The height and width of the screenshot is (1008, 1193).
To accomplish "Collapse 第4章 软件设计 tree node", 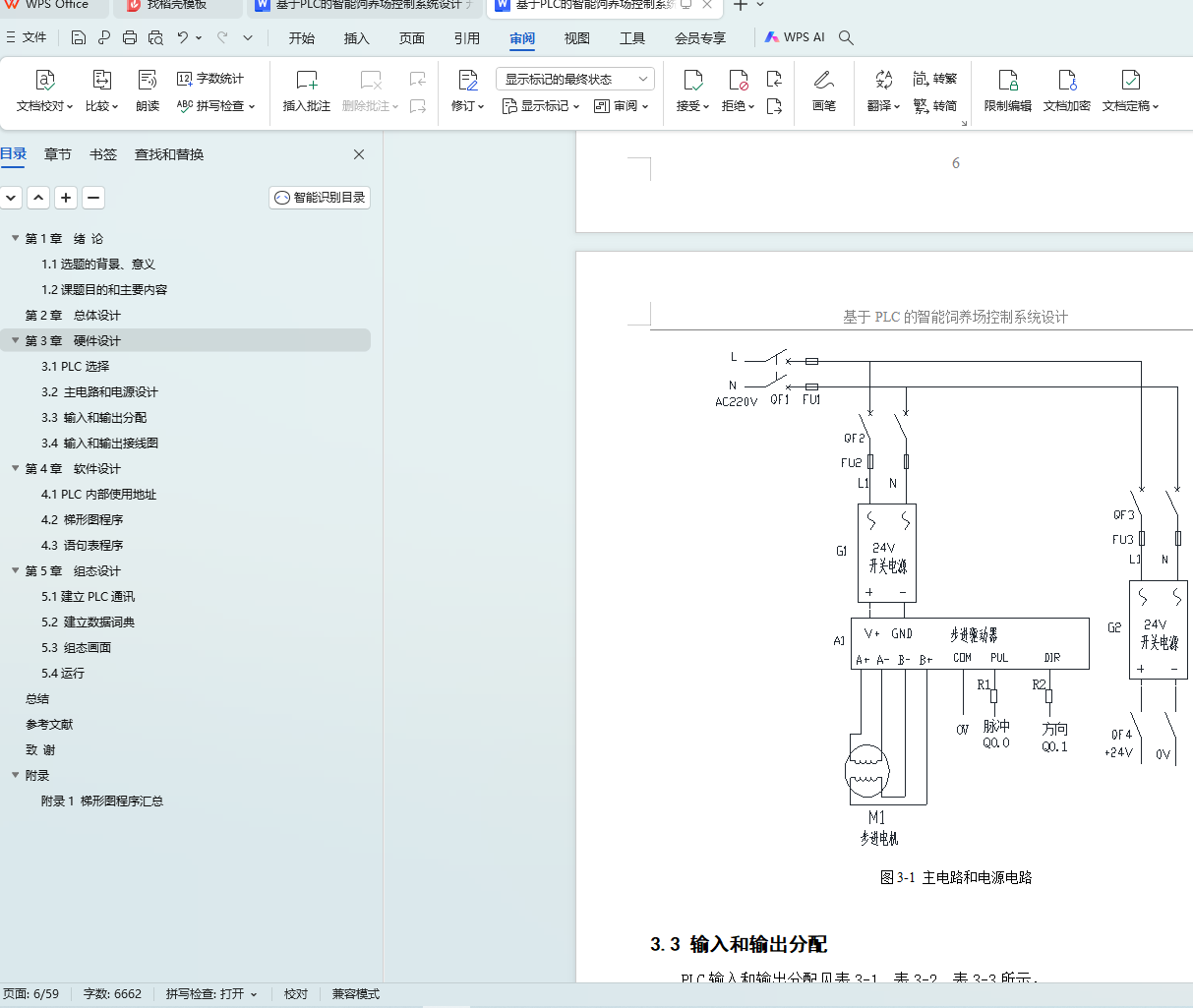I will [15, 468].
